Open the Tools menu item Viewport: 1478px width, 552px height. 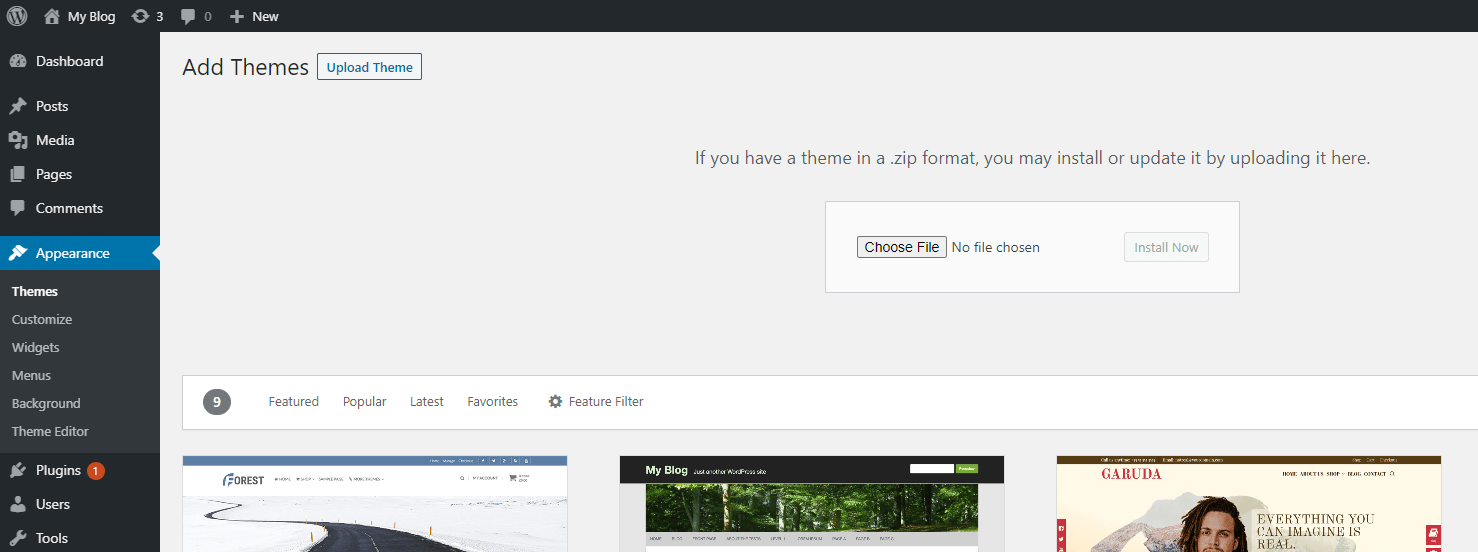[x=80, y=538]
